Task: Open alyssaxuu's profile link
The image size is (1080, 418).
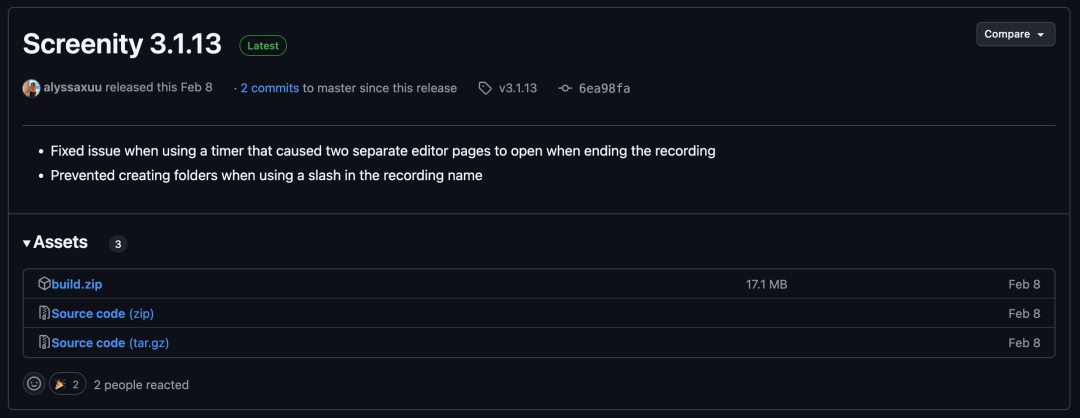Action: [72, 88]
